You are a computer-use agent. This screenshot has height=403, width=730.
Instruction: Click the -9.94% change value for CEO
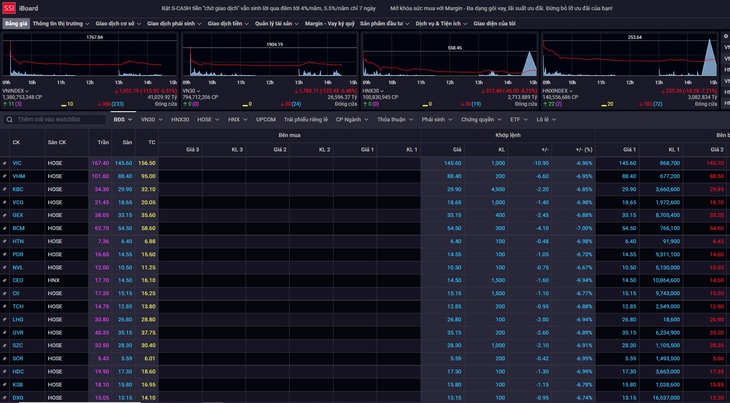[x=584, y=281]
